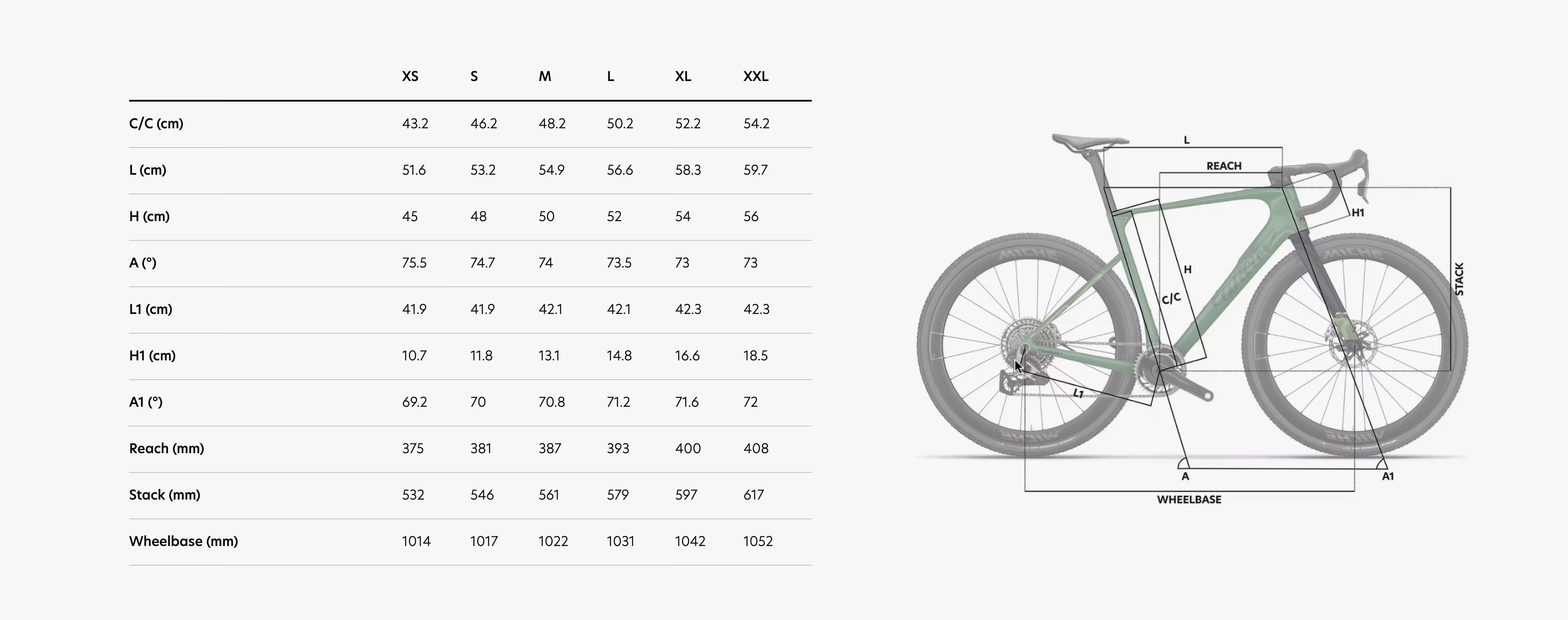Screen dimensions: 1568x620
Task: Click the A1 angle label below front wheel
Action: point(1387,476)
